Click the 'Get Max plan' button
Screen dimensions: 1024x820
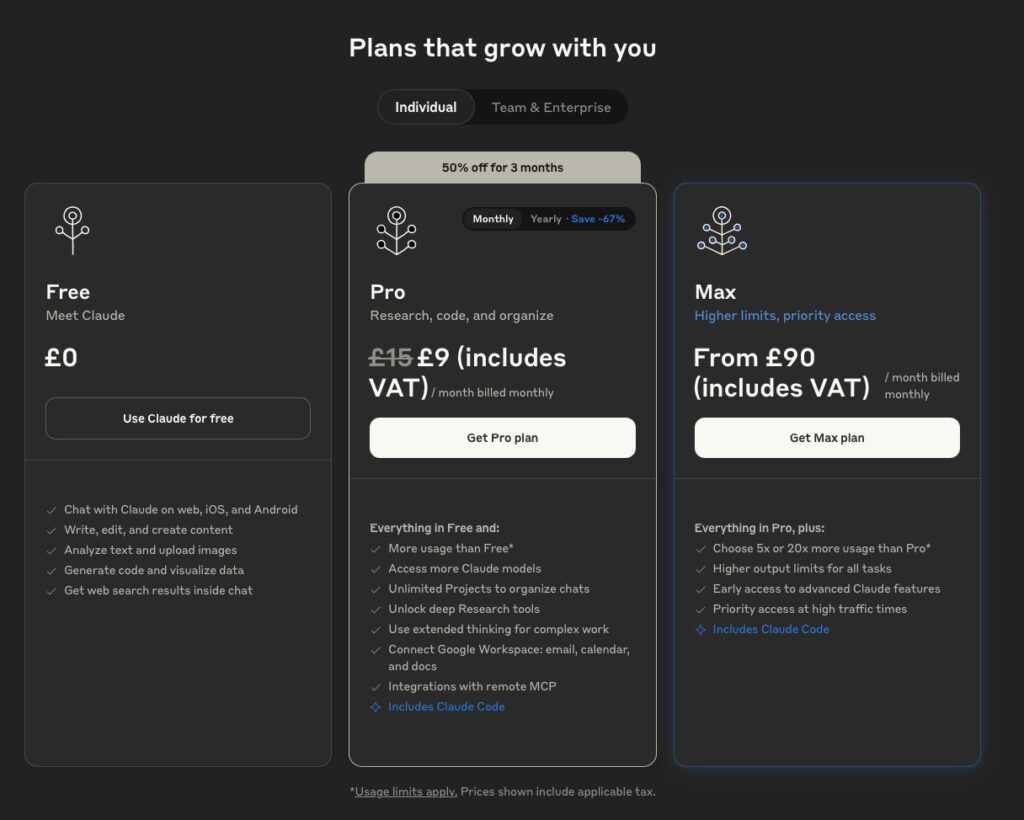tap(827, 438)
